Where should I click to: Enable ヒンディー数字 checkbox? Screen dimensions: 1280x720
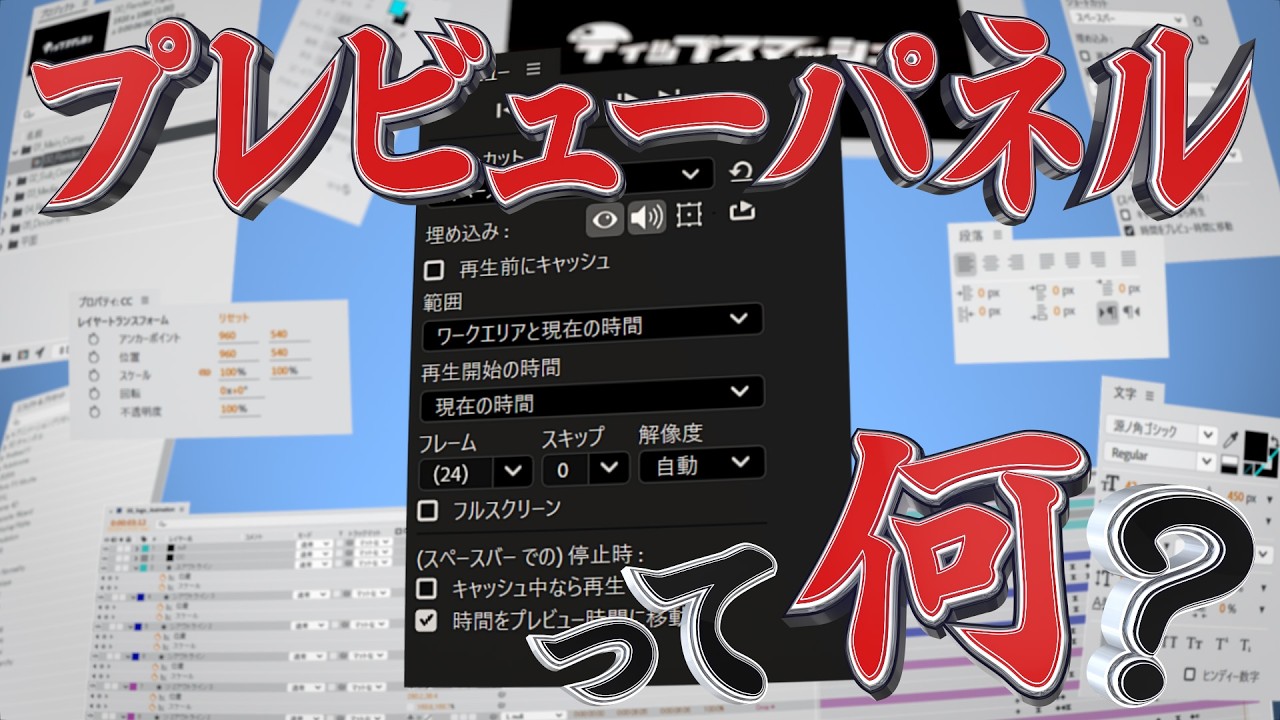[x=1191, y=673]
